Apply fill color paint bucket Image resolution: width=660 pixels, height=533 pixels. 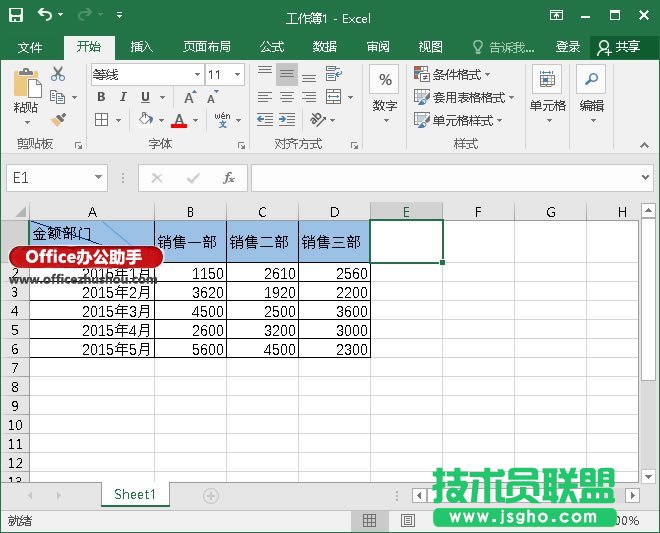[146, 120]
